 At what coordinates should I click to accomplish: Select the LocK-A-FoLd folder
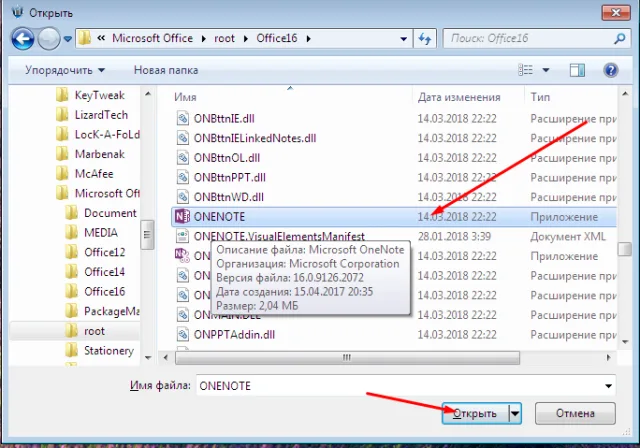tap(98, 134)
